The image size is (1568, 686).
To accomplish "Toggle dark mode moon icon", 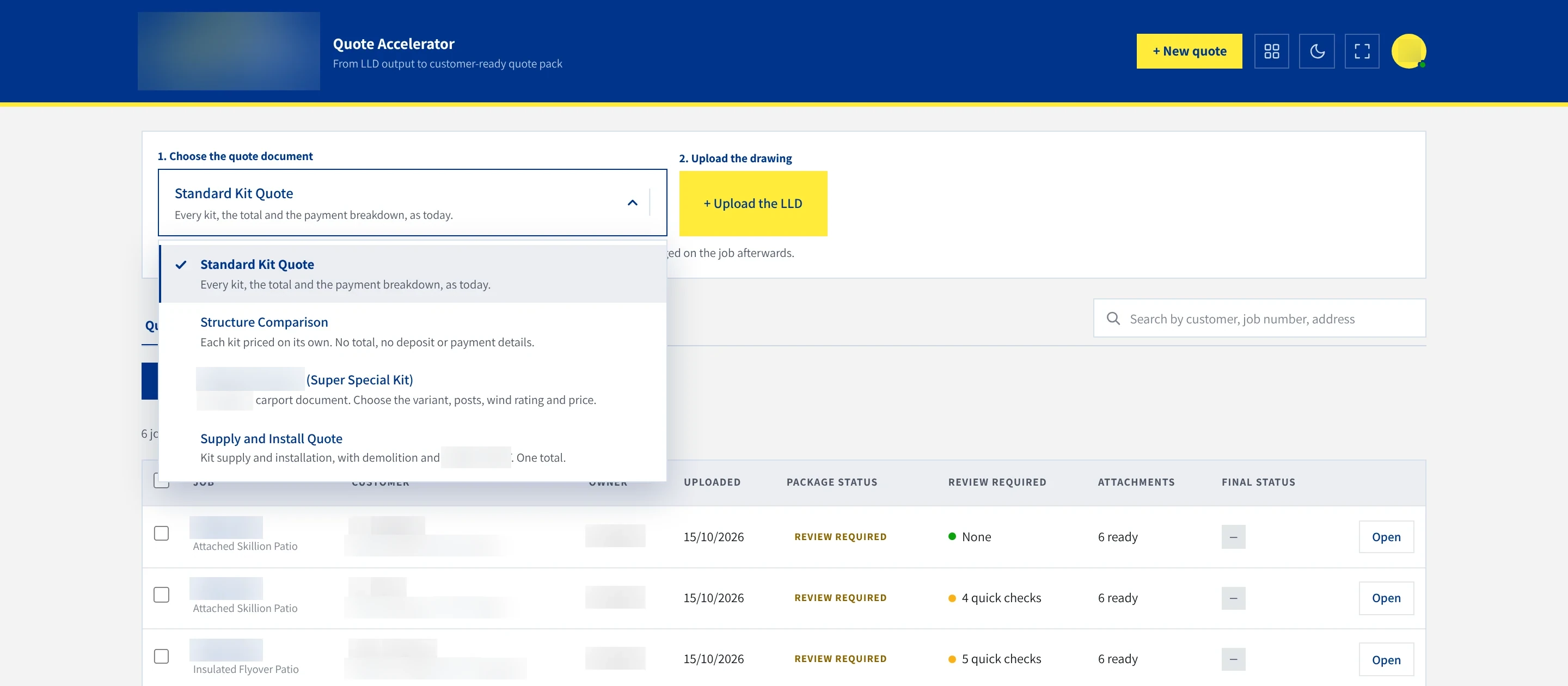I will 1316,51.
